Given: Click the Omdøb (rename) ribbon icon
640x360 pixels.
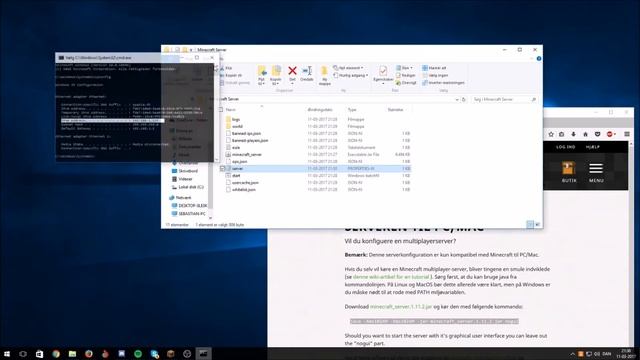Looking at the screenshot, I should click(x=307, y=71).
